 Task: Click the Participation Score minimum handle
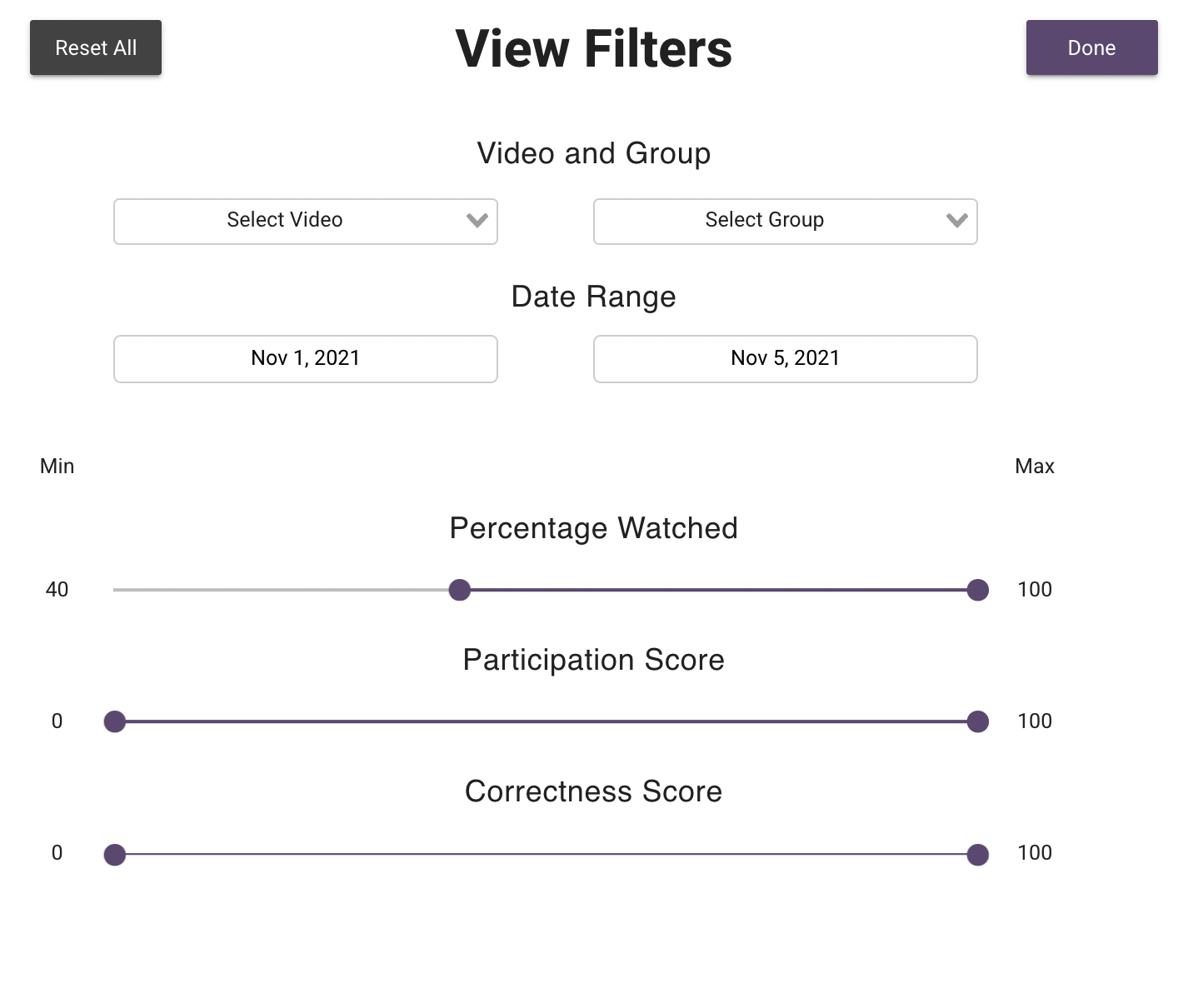pos(115,721)
